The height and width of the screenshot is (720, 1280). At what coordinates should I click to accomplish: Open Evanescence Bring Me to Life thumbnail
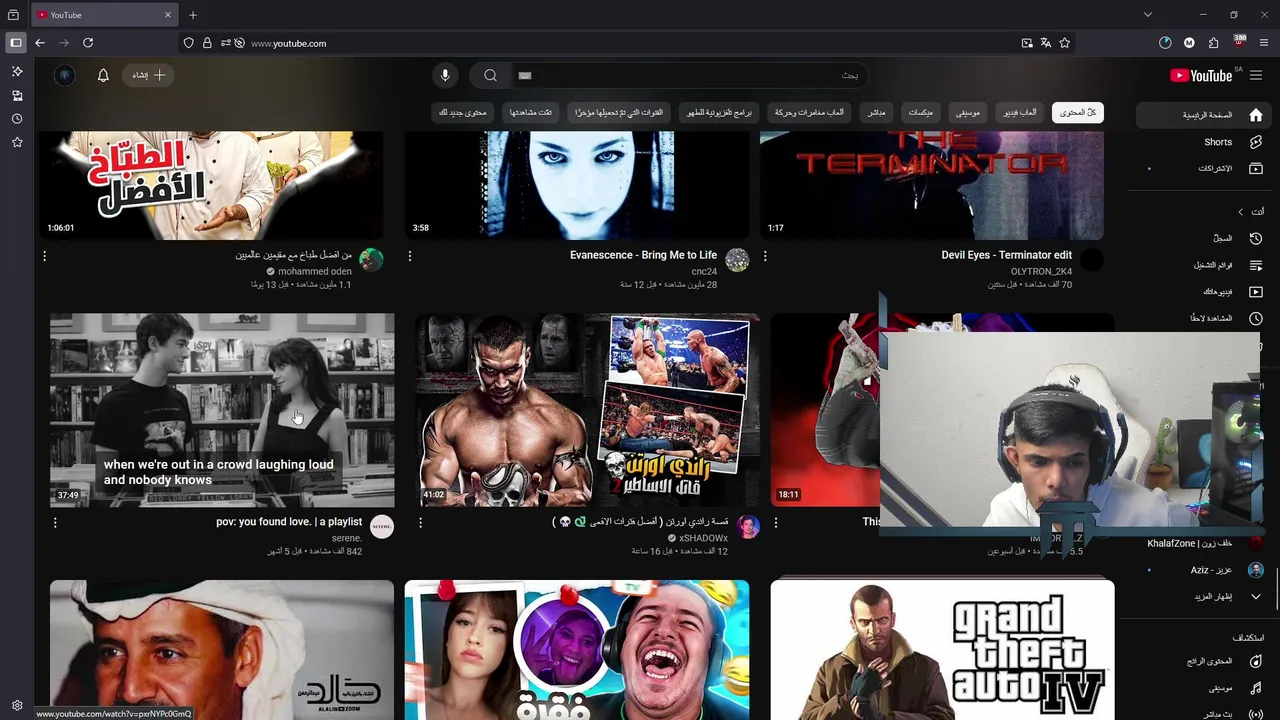(577, 185)
